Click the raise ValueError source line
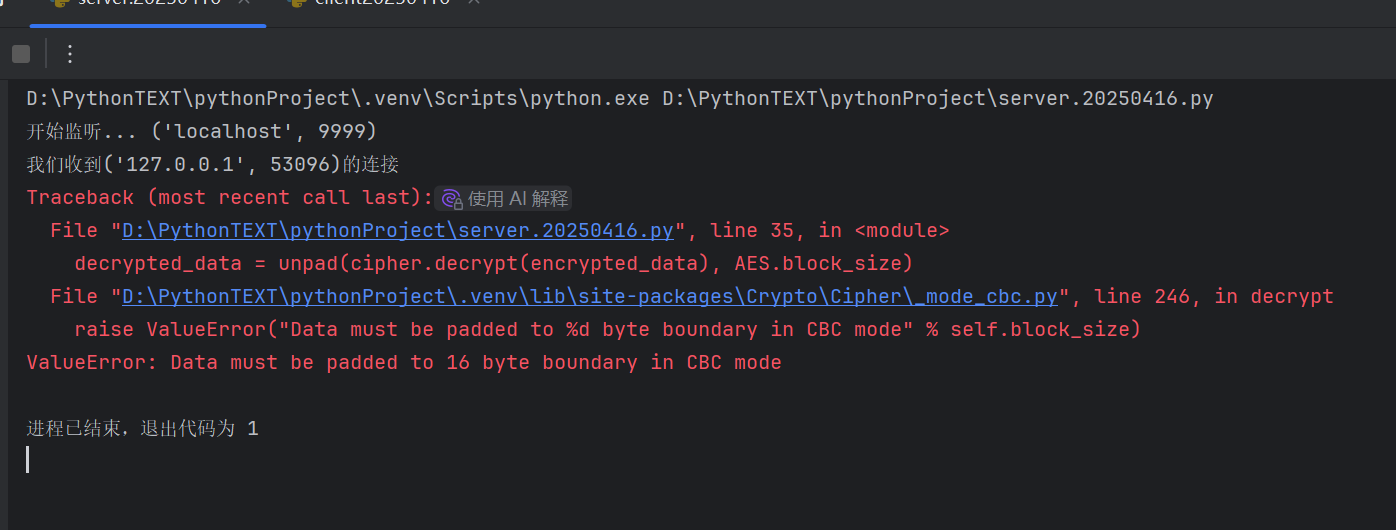The height and width of the screenshot is (530, 1396). (x=607, y=330)
